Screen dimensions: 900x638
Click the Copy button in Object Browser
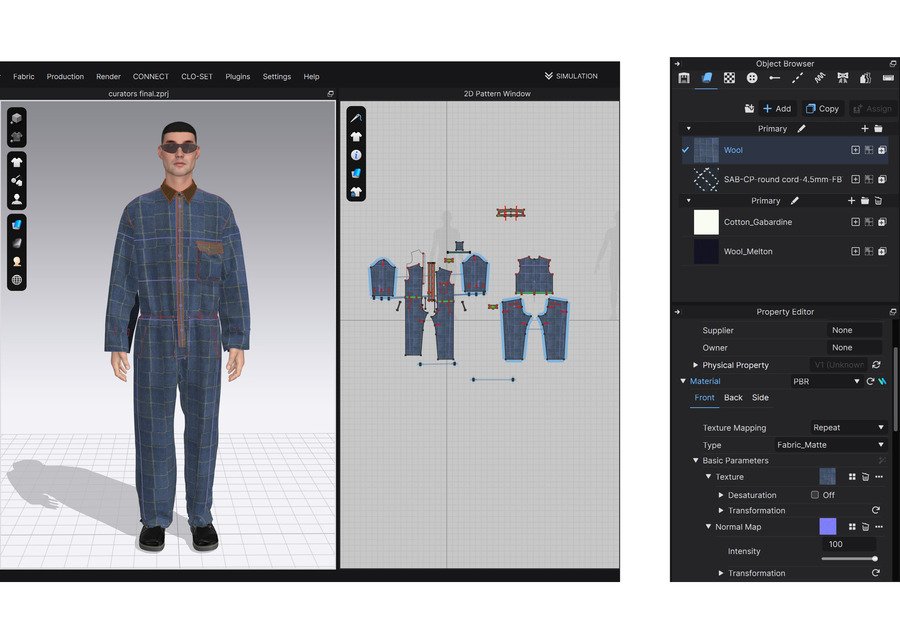(x=822, y=109)
